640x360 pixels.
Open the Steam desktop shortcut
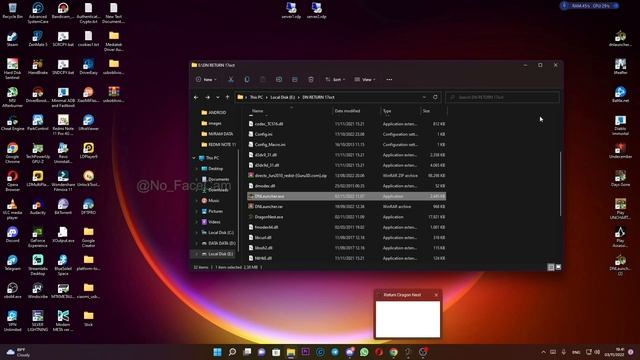click(12, 39)
